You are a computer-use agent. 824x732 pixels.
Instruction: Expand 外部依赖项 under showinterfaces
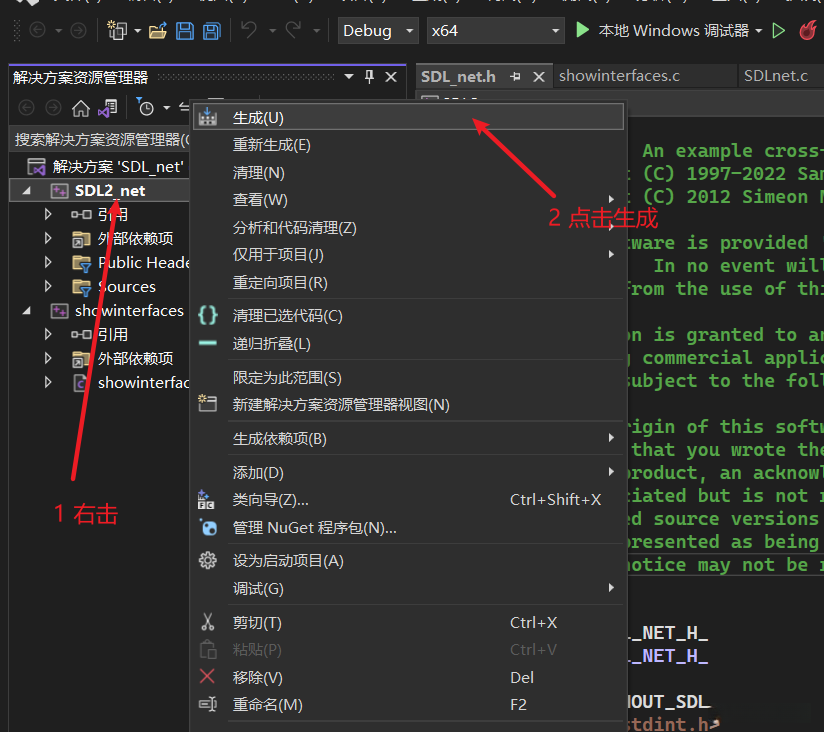coord(48,358)
